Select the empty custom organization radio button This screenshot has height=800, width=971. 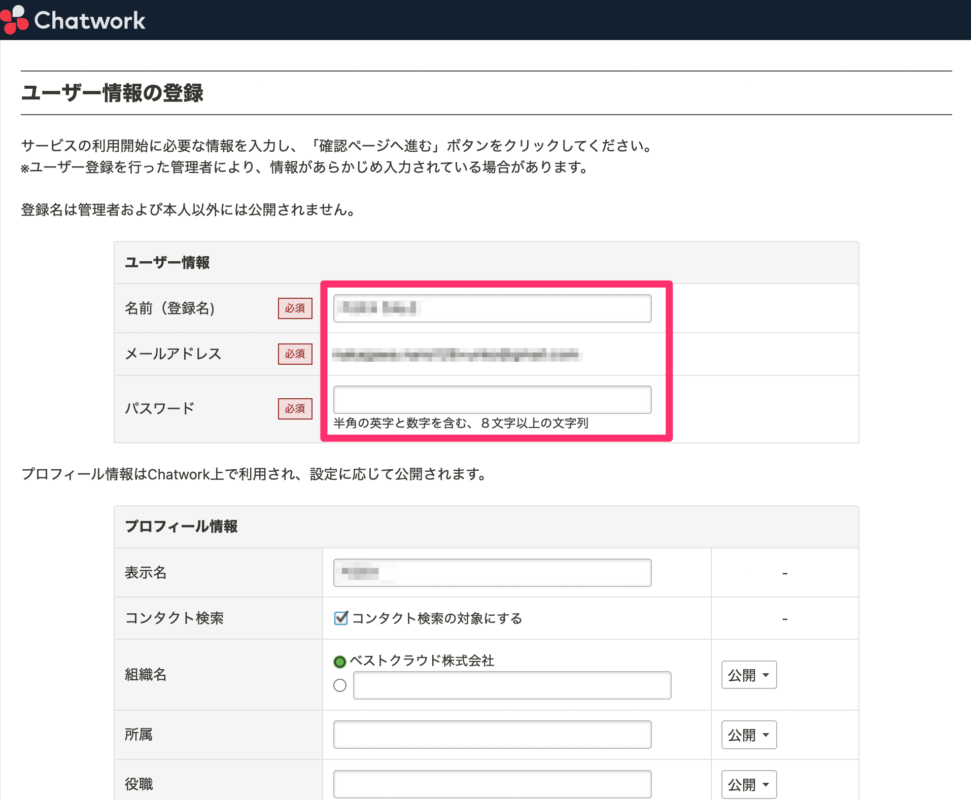339,685
